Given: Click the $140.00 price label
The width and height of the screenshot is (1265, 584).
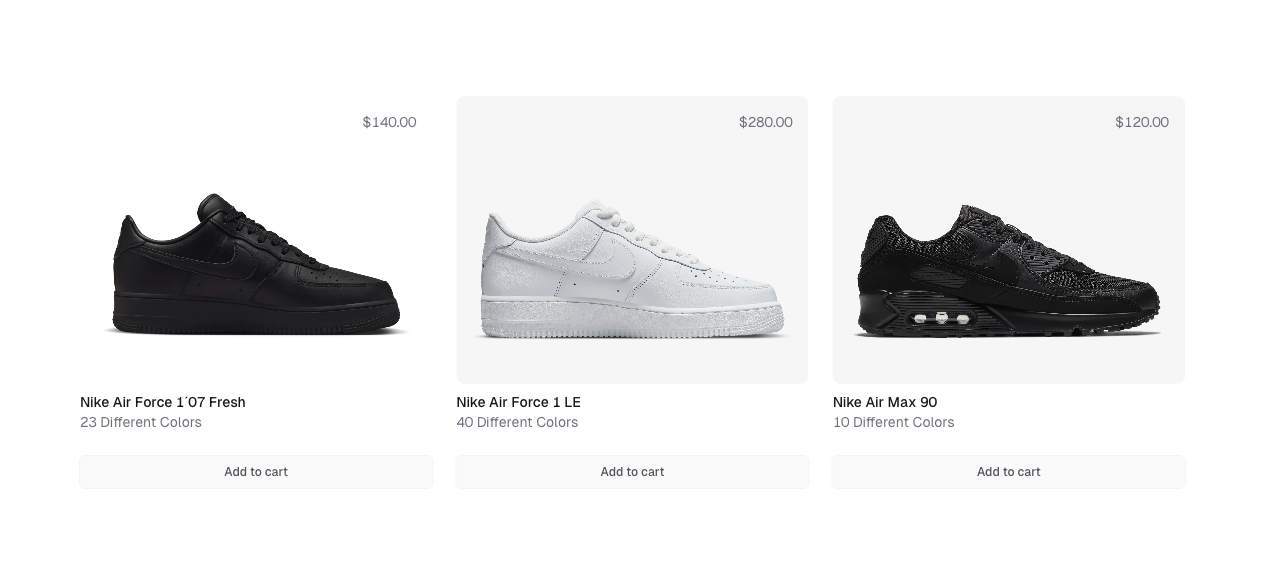Looking at the screenshot, I should pyautogui.click(x=389, y=122).
